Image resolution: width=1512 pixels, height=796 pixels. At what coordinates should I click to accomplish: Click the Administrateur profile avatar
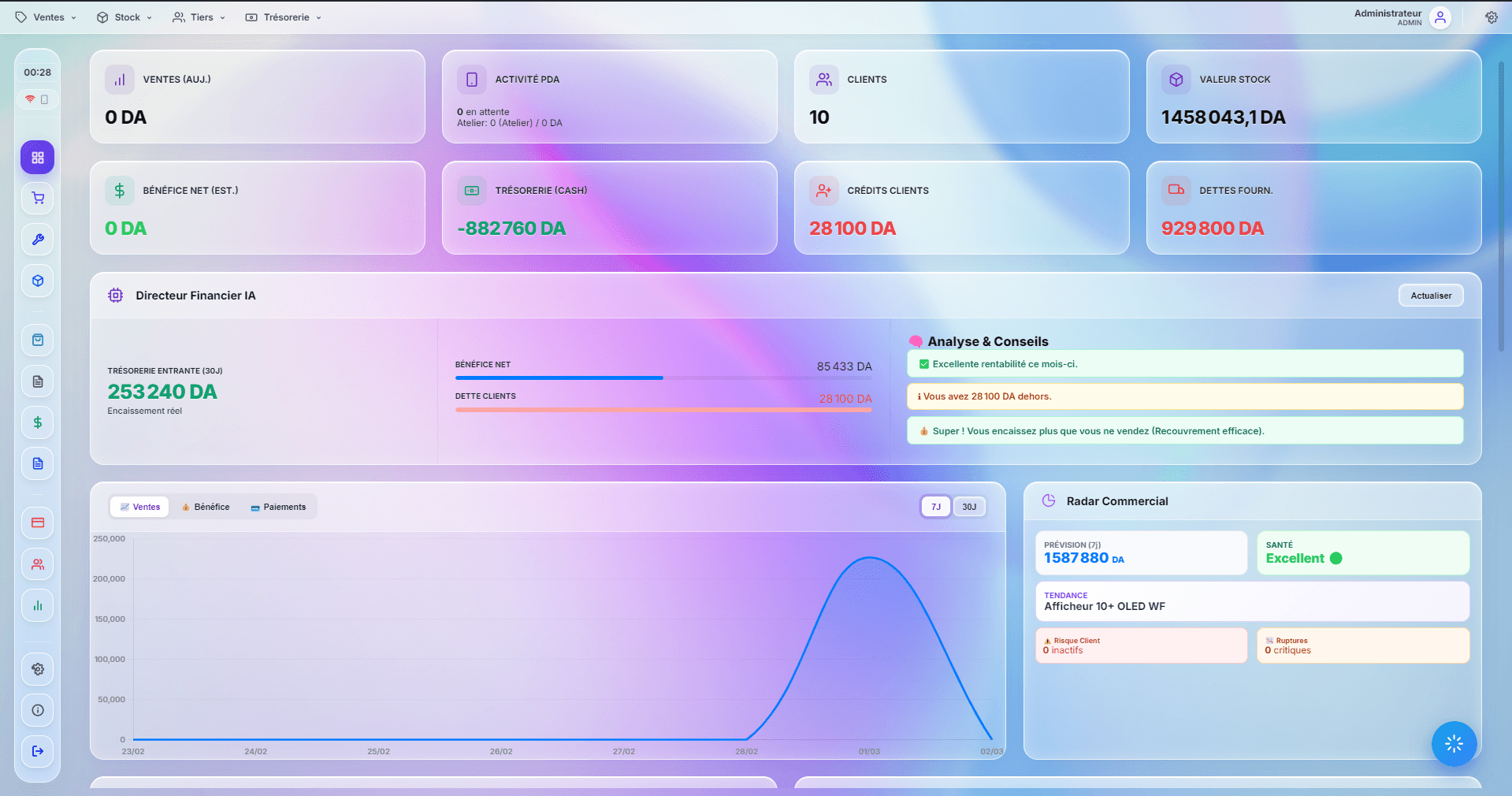(1440, 17)
